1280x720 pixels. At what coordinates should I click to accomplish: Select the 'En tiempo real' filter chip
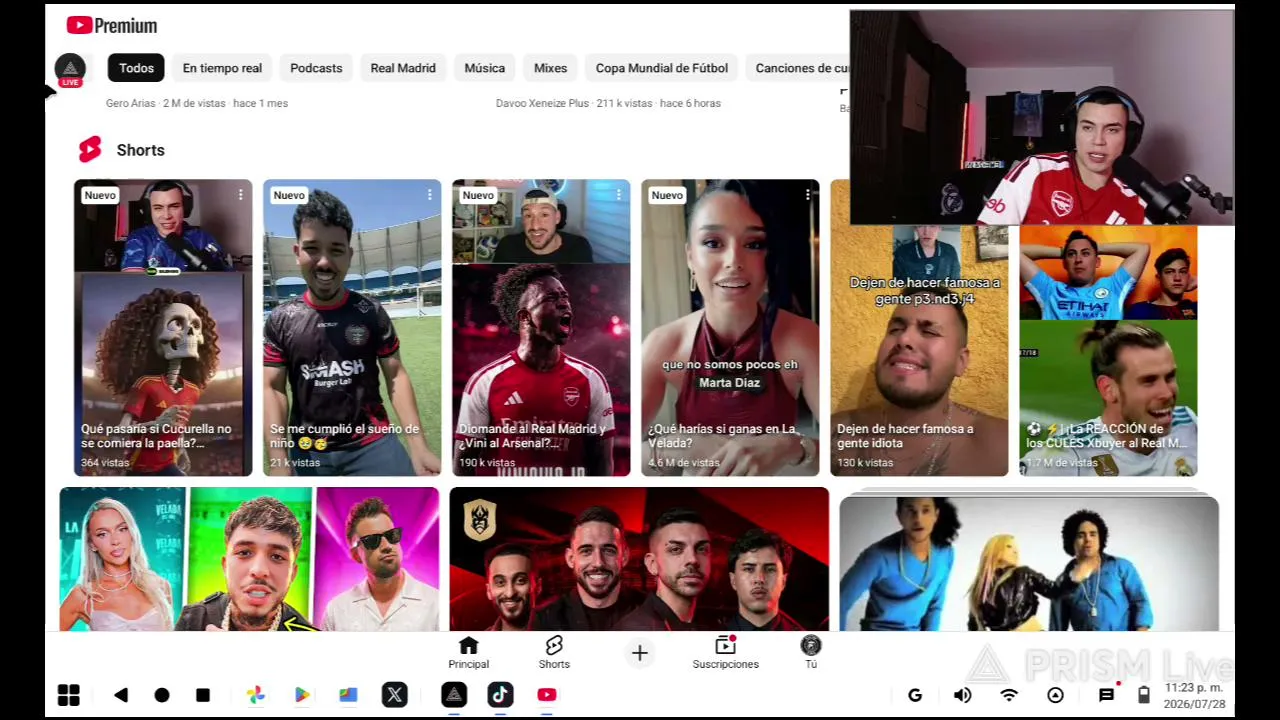pos(222,68)
